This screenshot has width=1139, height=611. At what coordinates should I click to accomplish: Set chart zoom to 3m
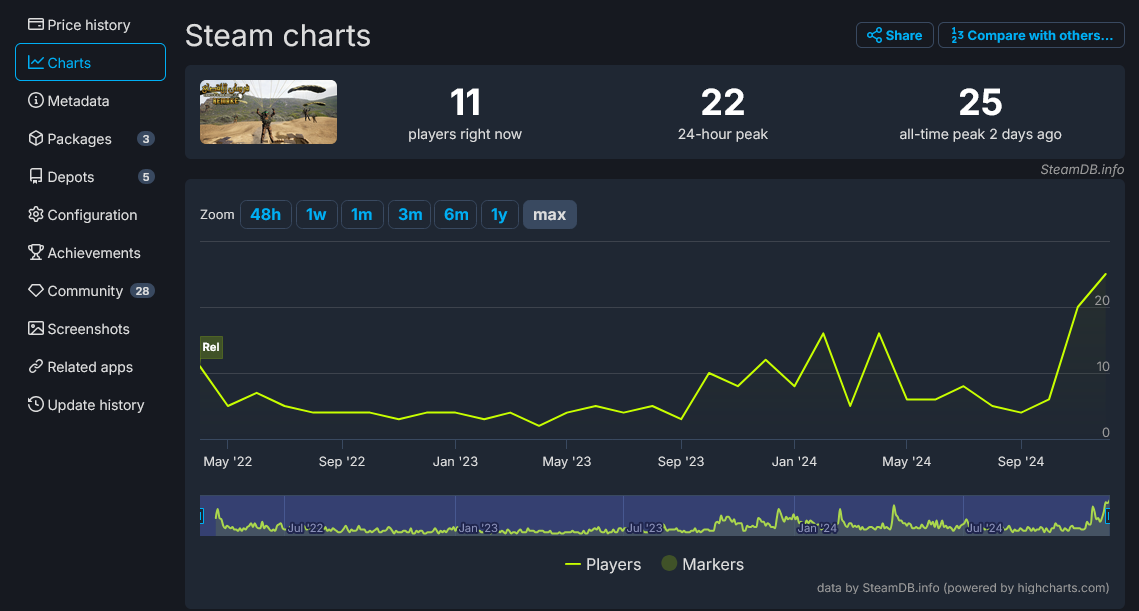tap(410, 214)
